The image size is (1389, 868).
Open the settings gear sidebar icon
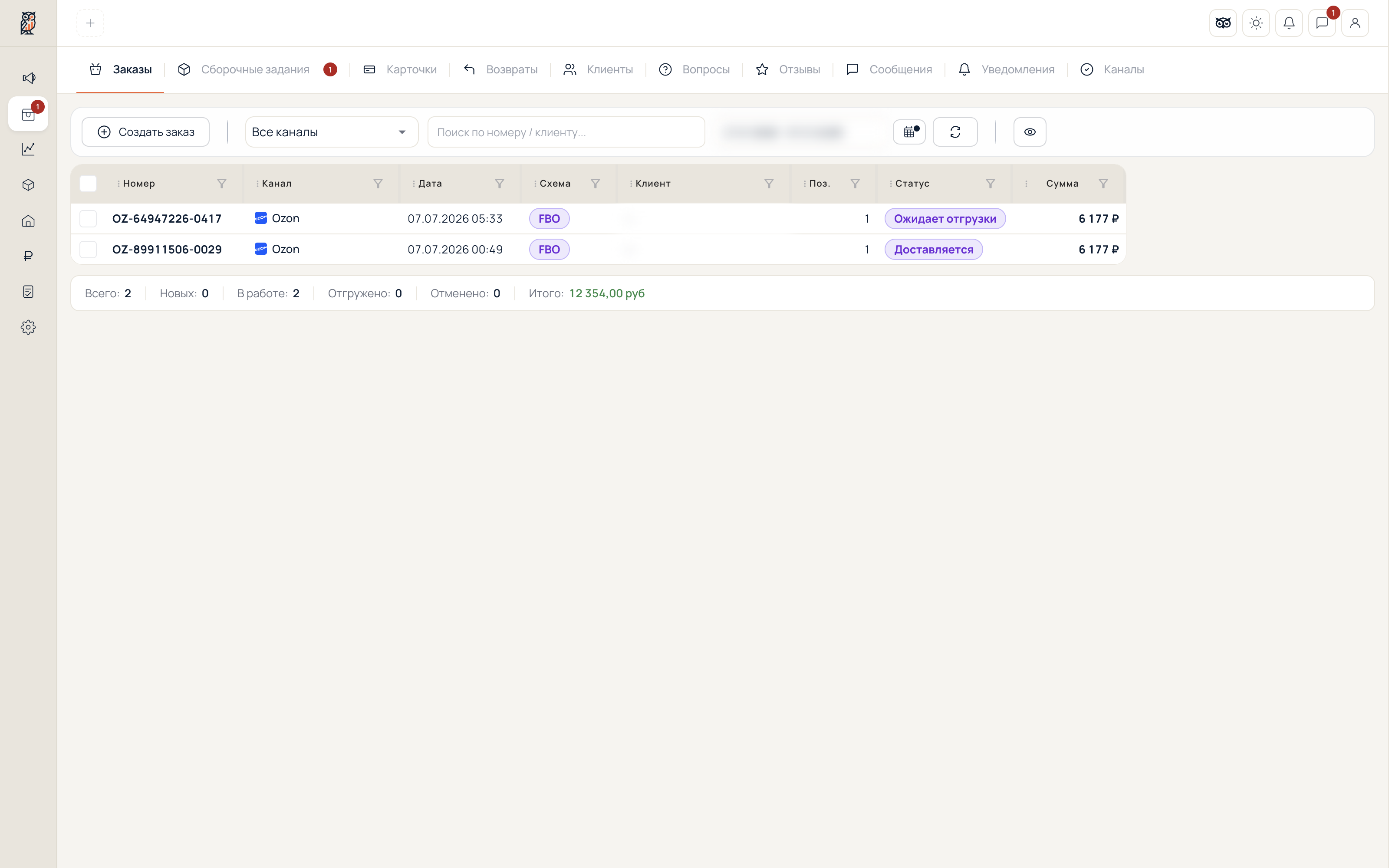tap(28, 327)
